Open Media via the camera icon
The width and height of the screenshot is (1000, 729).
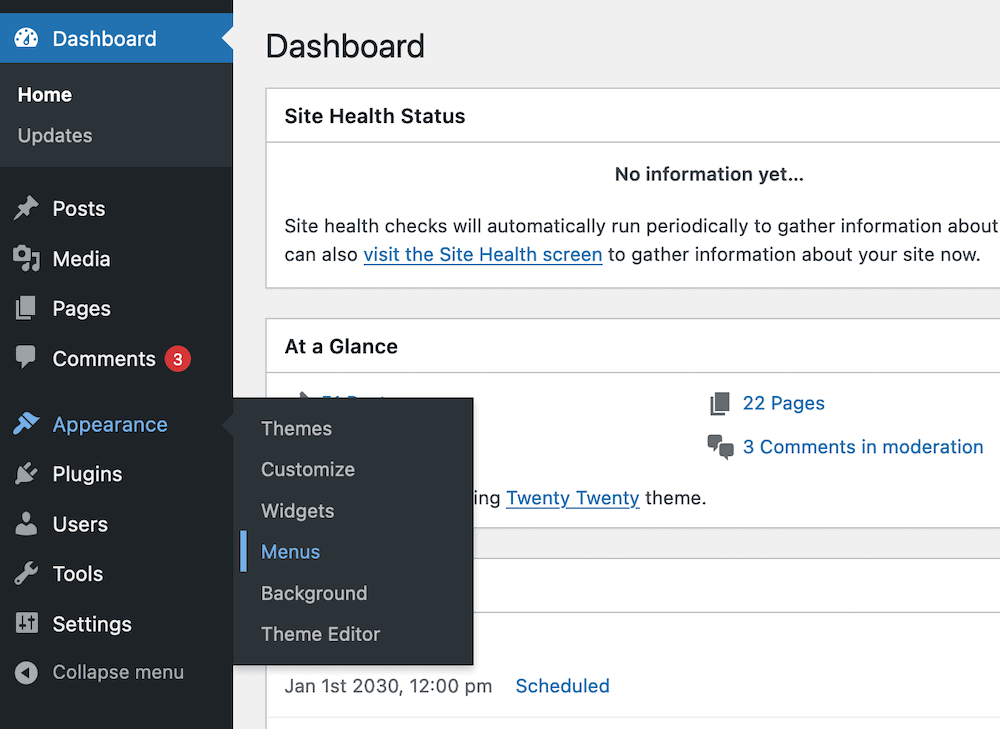tap(24, 259)
